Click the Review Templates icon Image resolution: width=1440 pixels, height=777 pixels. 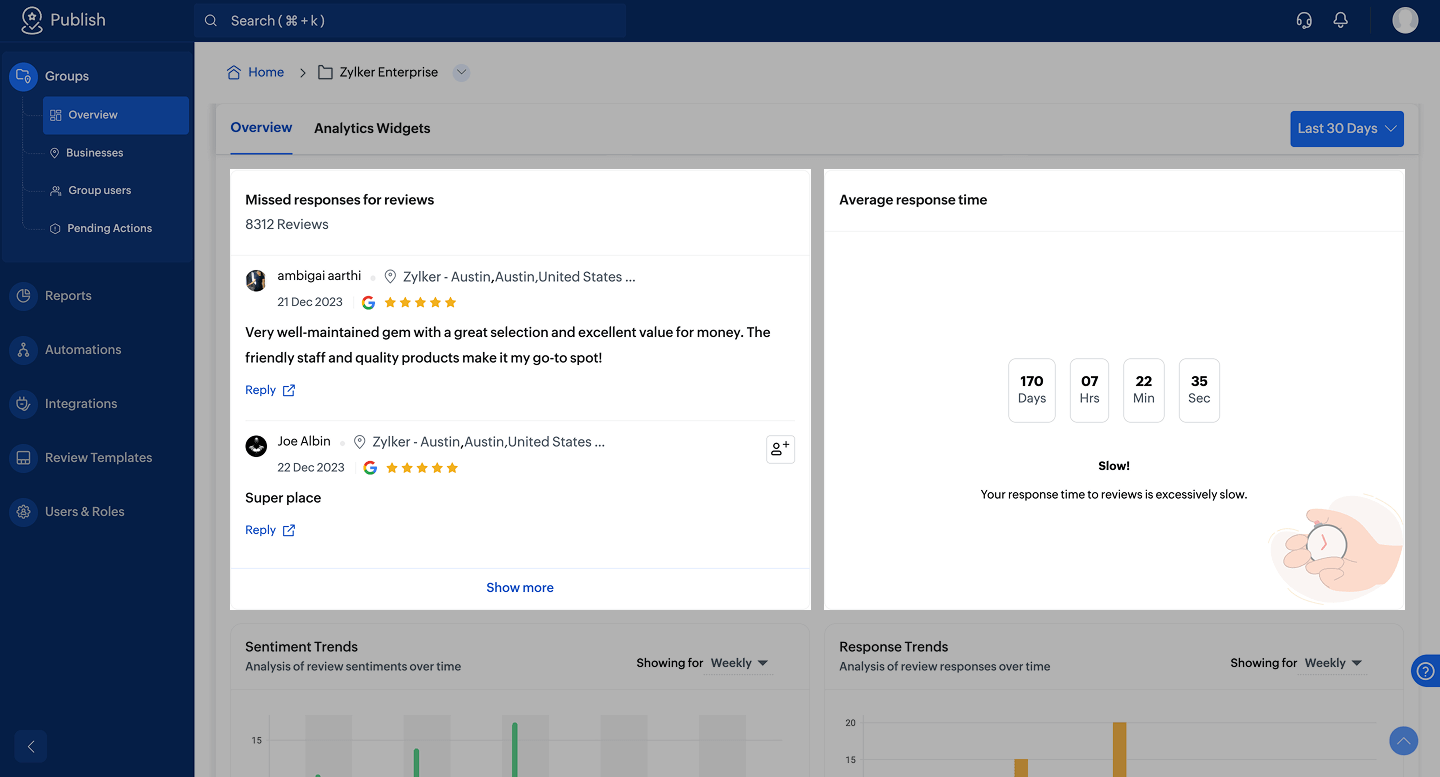pos(23,458)
